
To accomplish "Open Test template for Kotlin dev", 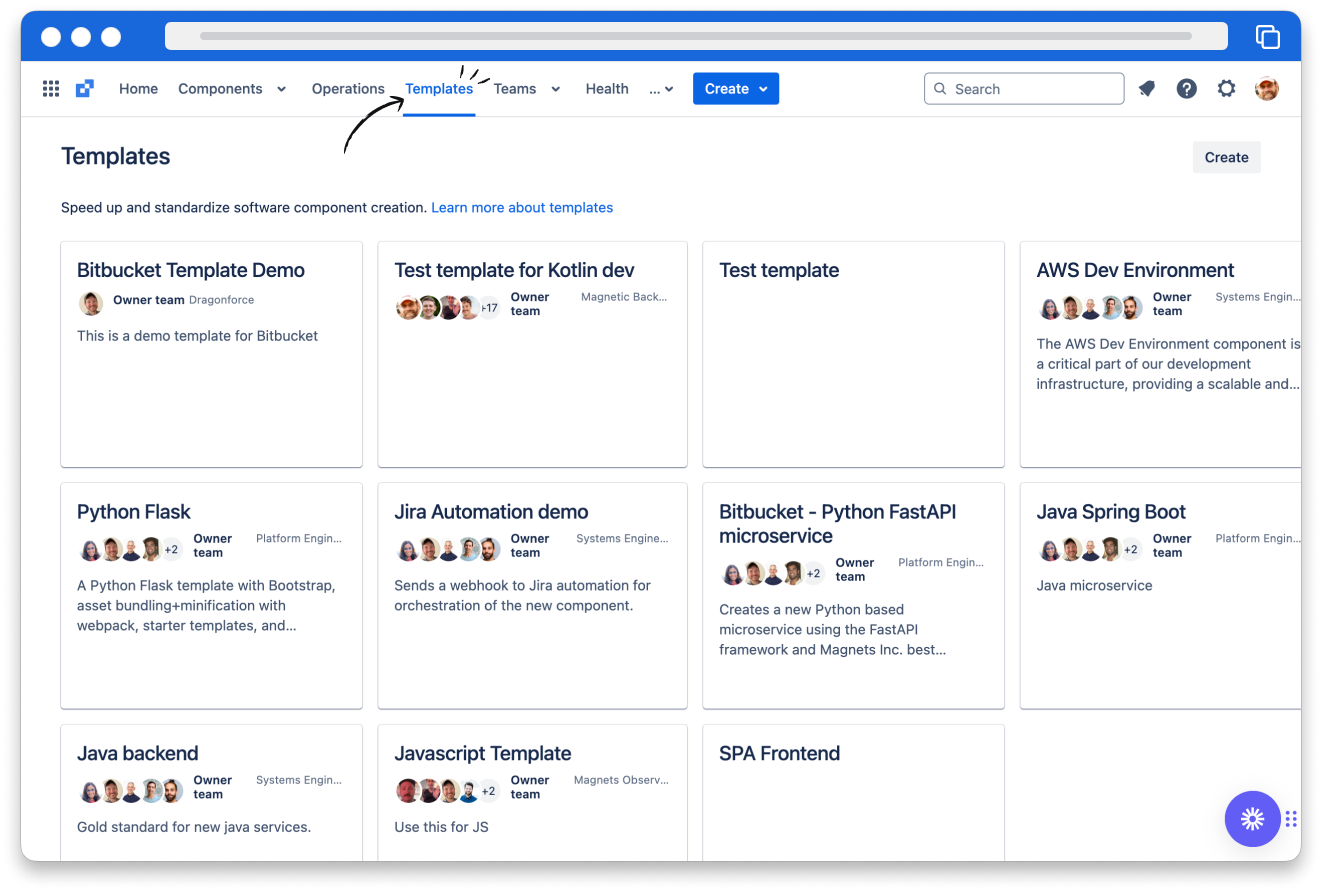I will click(514, 270).
